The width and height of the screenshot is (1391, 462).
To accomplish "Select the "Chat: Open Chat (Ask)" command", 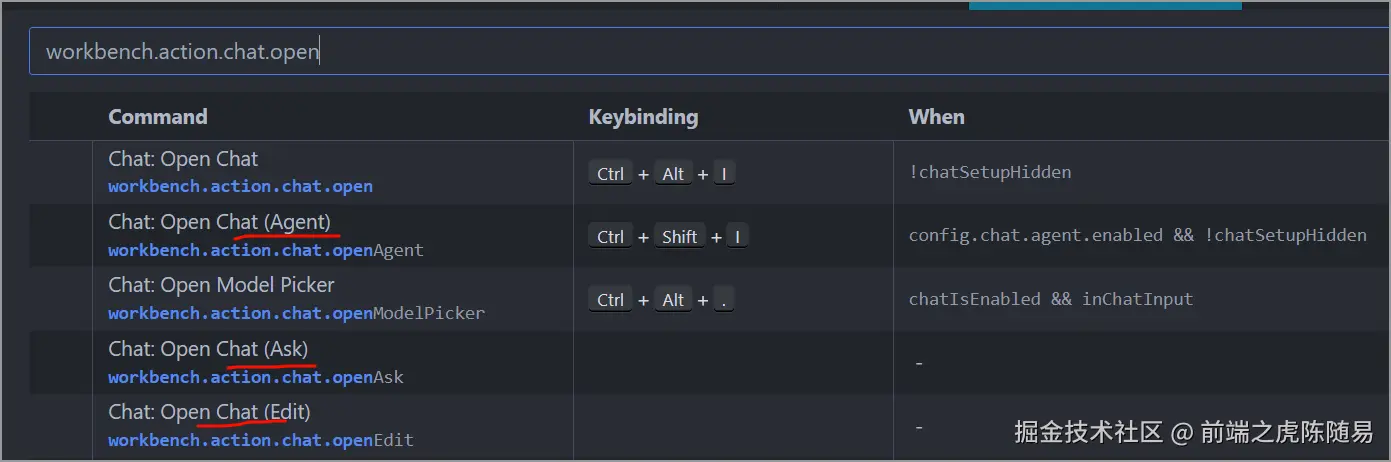I will tap(208, 349).
